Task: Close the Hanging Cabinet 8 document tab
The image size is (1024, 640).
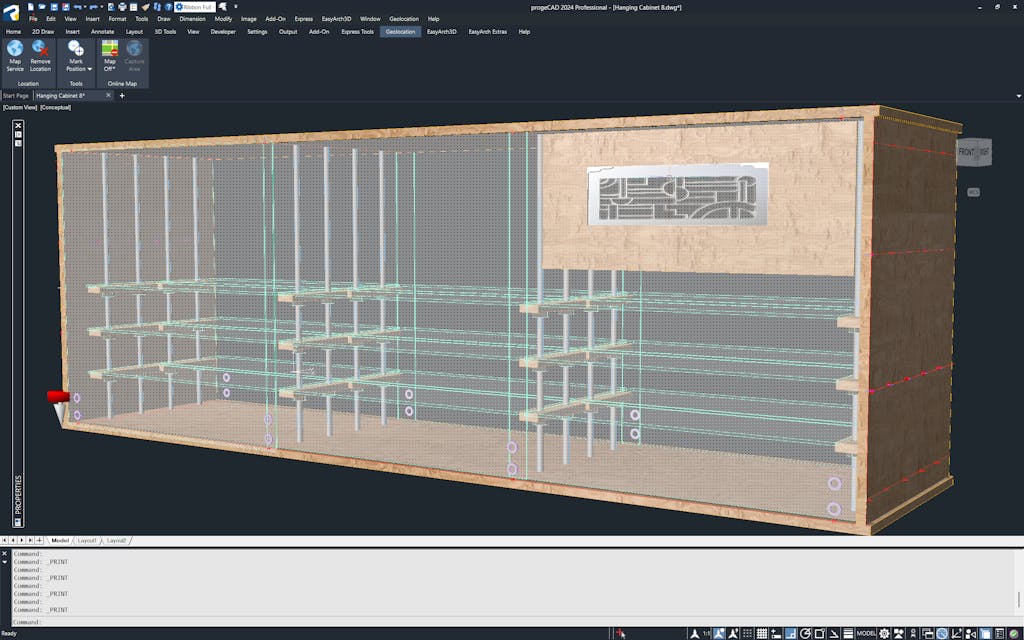Action: point(109,96)
